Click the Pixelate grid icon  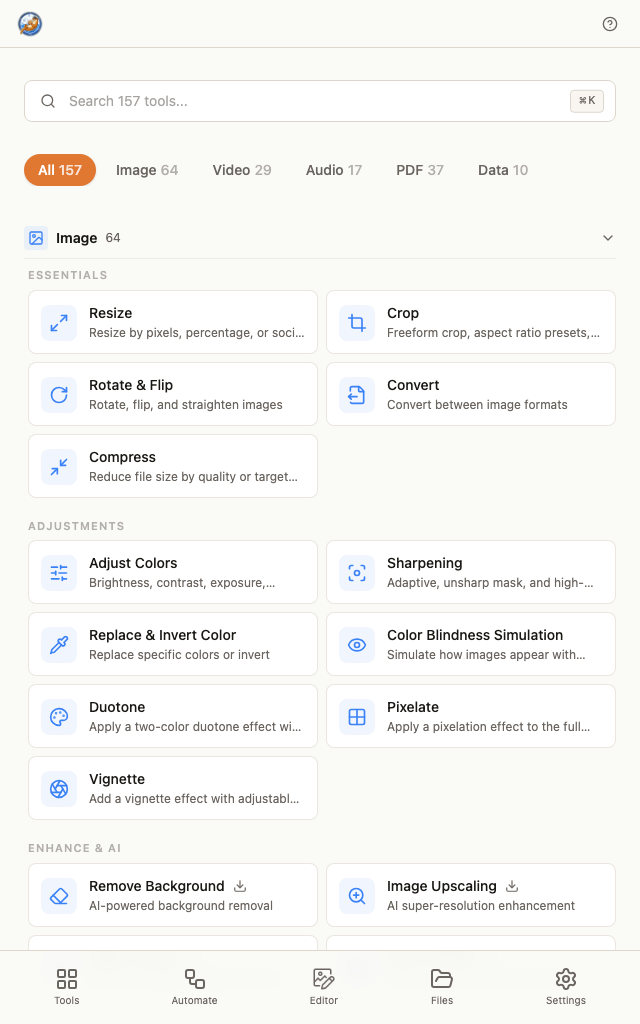coord(357,716)
